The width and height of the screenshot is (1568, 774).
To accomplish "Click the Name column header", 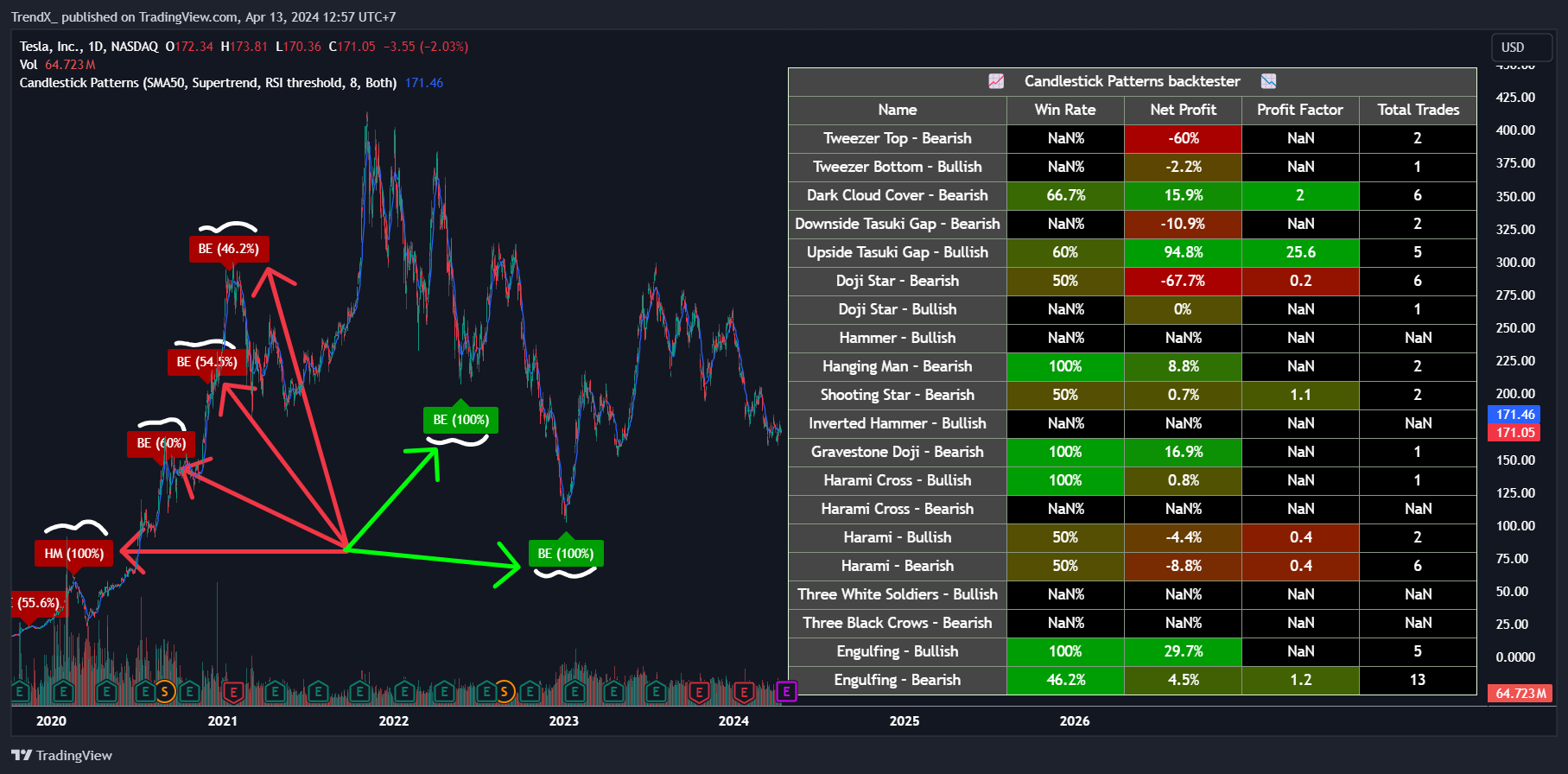I will tap(898, 110).
